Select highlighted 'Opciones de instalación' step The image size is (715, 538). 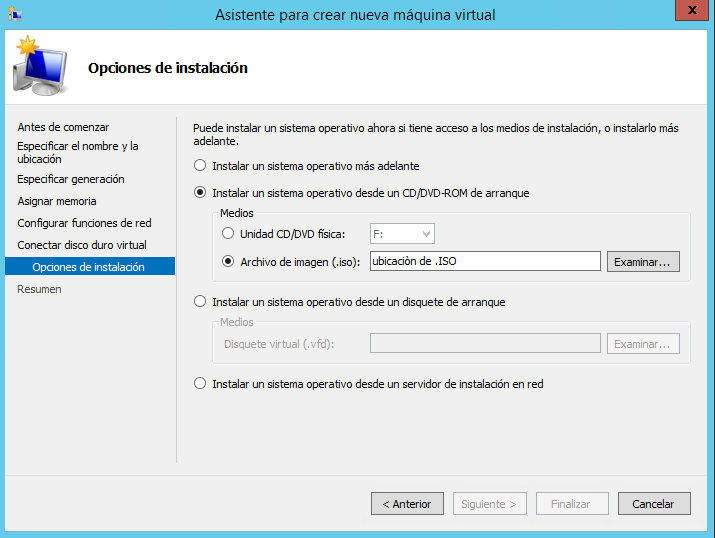(x=90, y=266)
